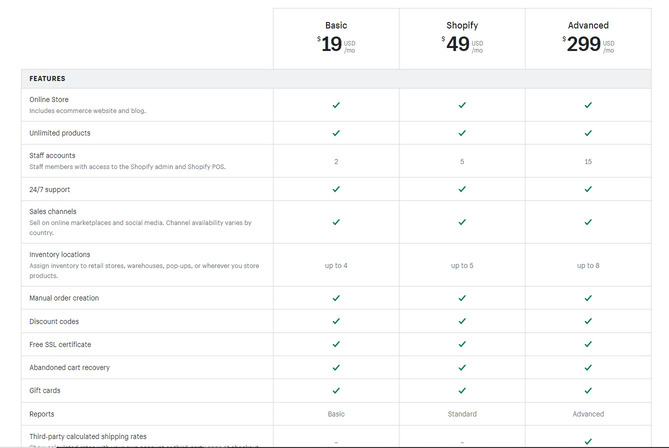Click 'Includes ecommerce website and blog' description
Viewport: 669px width, 448px height.
(87, 111)
